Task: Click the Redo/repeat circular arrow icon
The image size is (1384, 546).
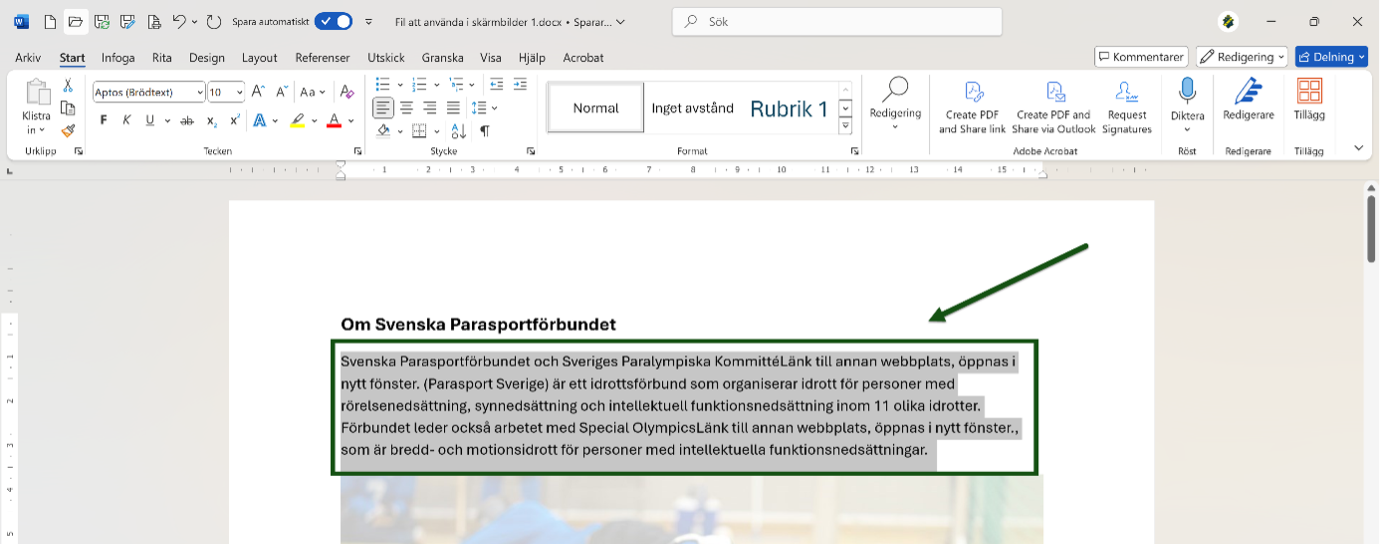Action: coord(213,22)
